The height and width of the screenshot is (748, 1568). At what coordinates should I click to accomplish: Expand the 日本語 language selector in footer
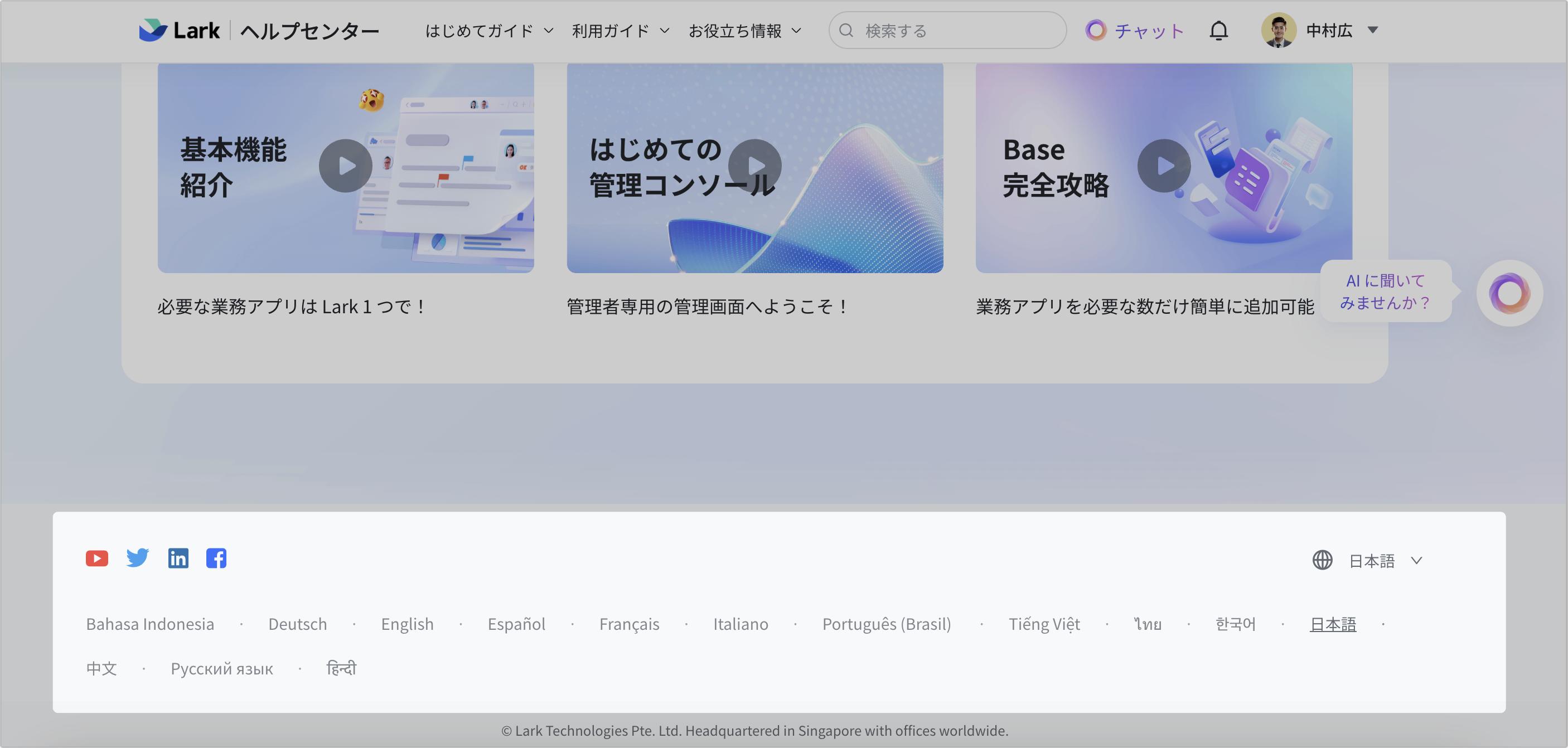(1386, 561)
